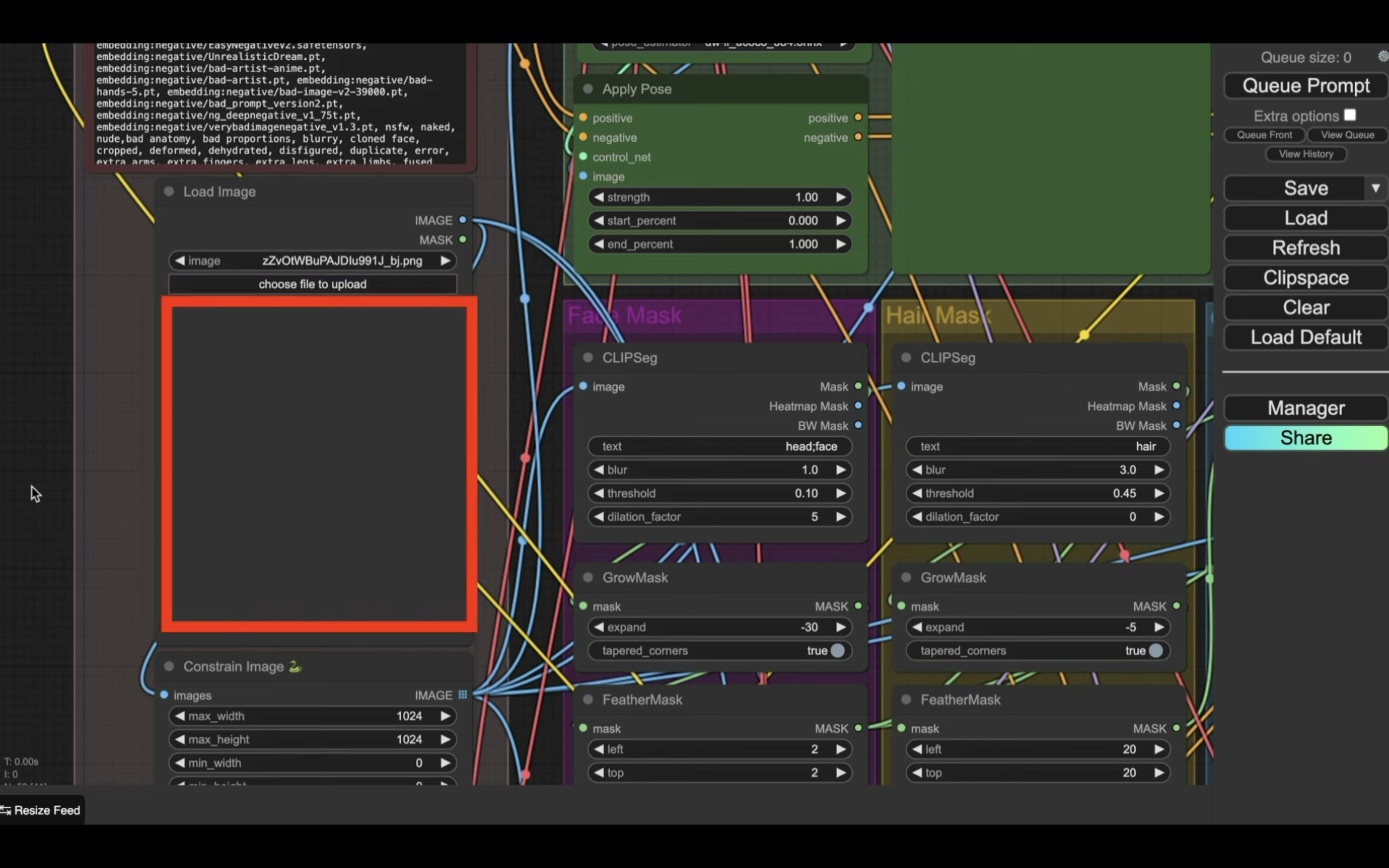
Task: Click Load Default
Action: [x=1306, y=338]
